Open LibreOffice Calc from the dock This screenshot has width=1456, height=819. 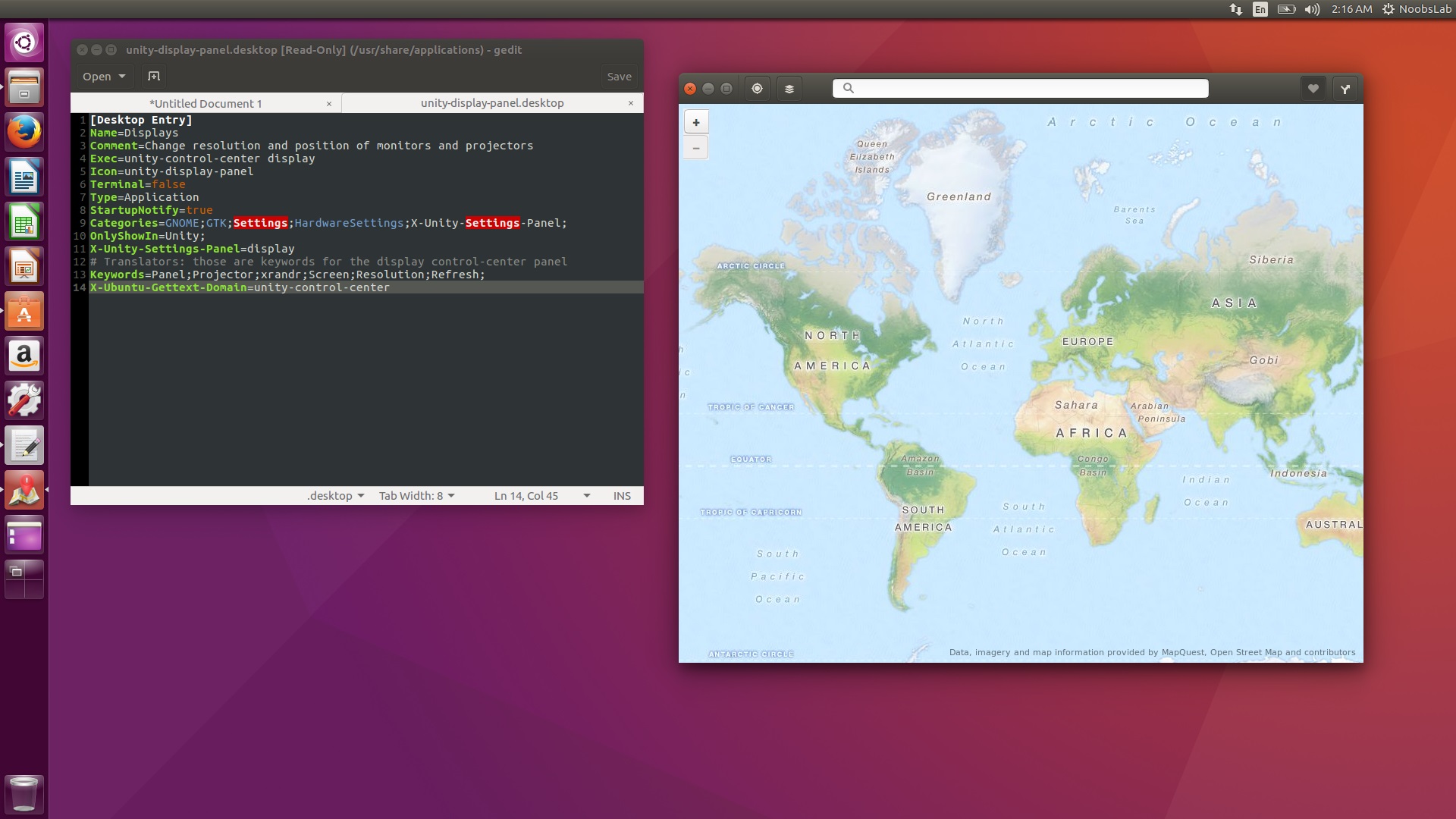coord(24,221)
